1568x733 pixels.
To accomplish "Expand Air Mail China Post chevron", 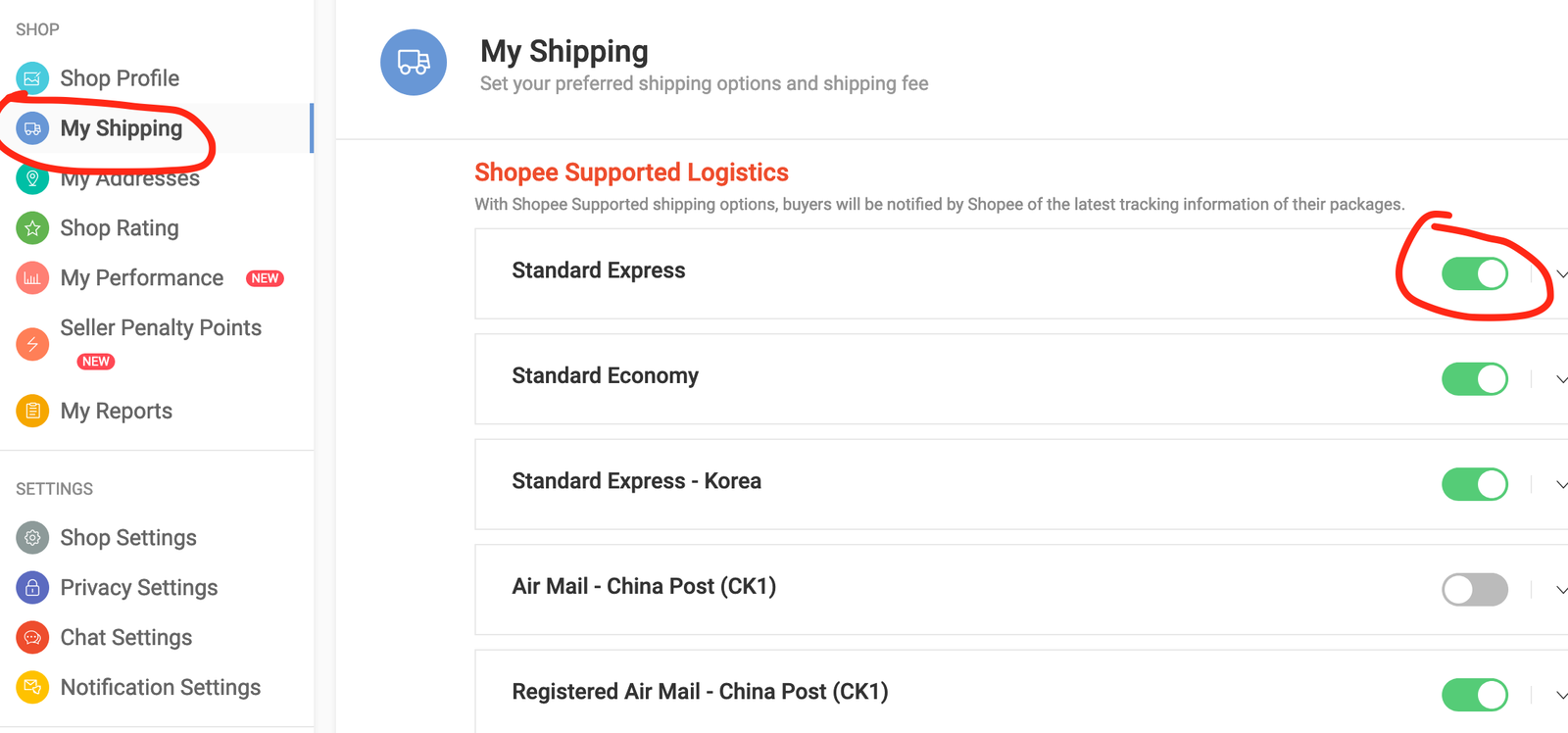I will tap(1561, 591).
